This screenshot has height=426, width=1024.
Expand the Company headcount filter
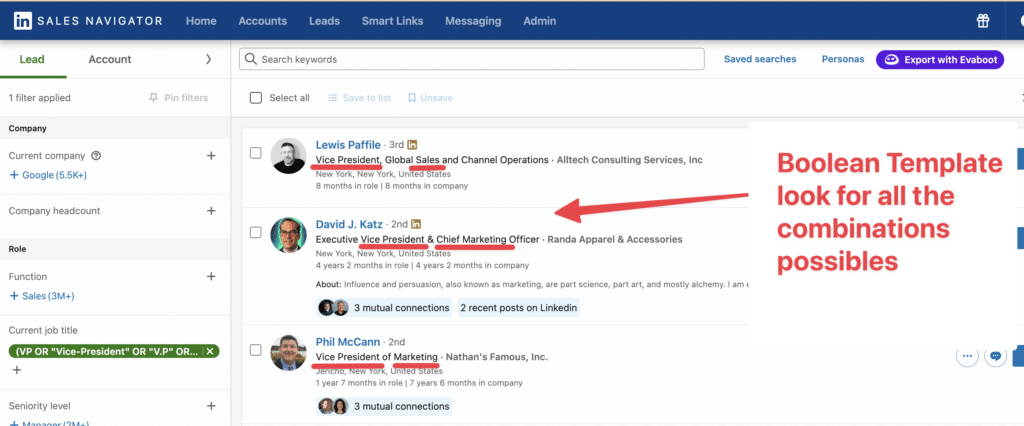point(211,211)
